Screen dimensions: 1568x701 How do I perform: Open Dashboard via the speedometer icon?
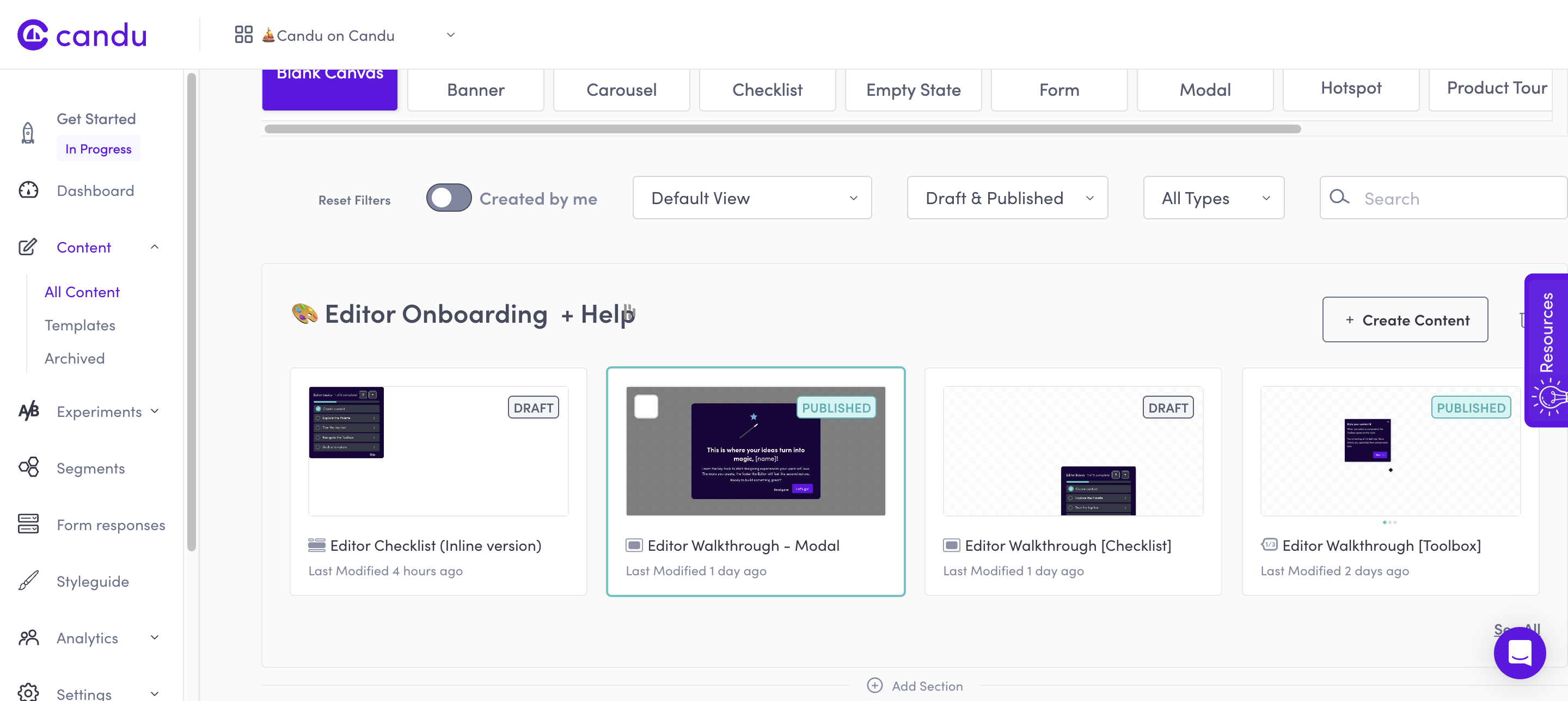click(x=28, y=190)
